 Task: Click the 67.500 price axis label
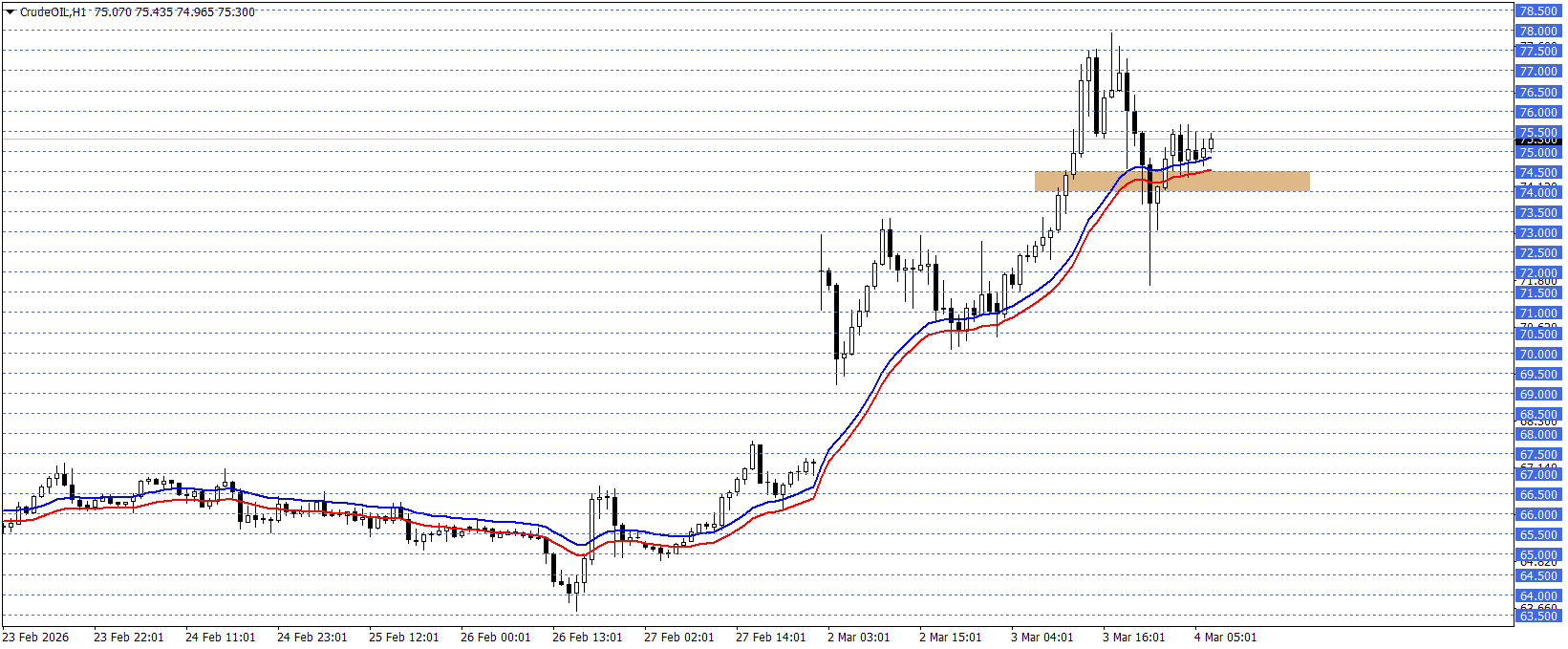[x=1538, y=455]
